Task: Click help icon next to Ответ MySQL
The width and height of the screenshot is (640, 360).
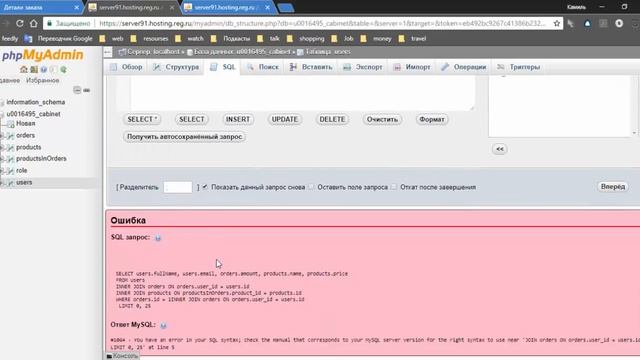Action: [163, 325]
